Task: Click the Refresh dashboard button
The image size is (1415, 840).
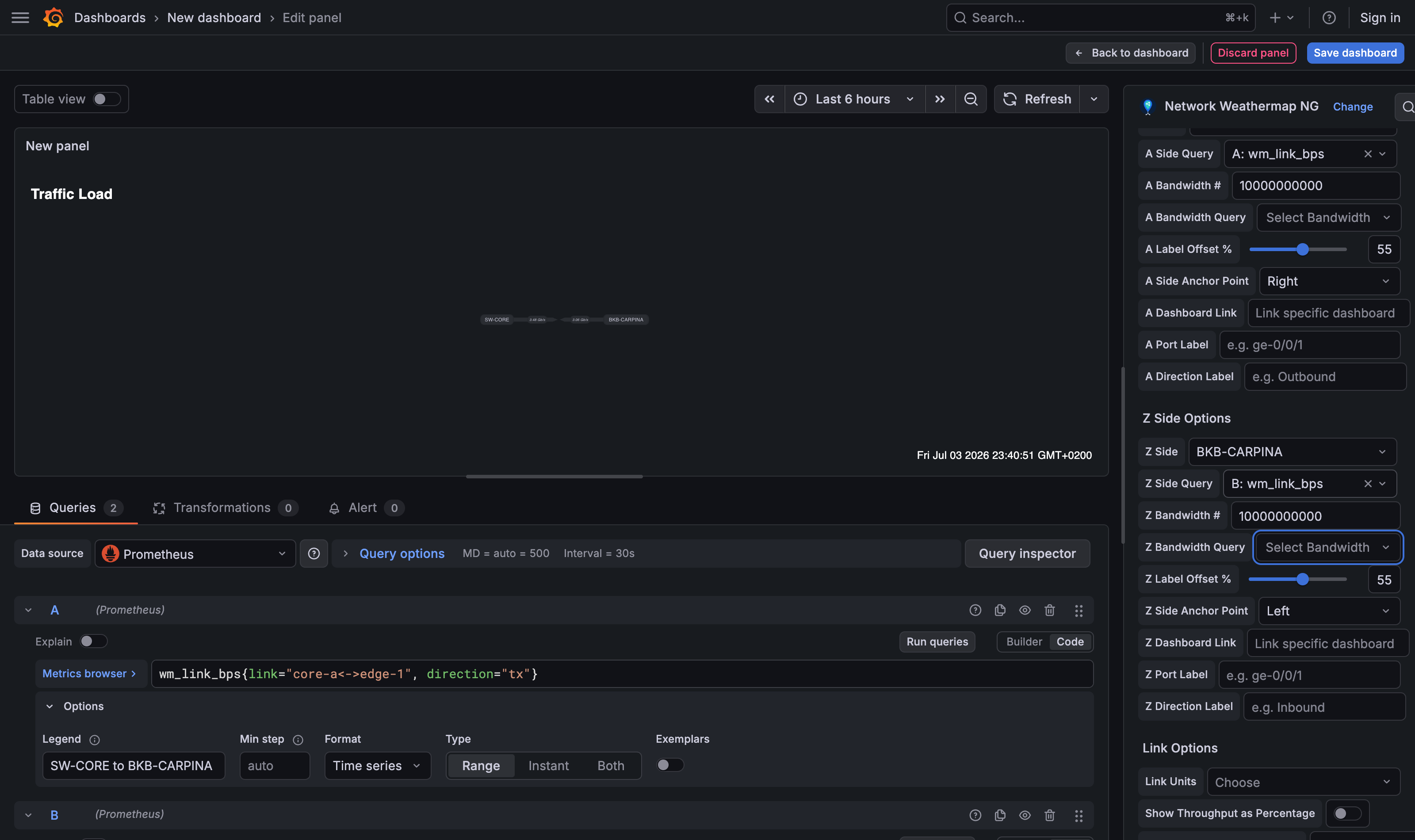Action: tap(1037, 99)
